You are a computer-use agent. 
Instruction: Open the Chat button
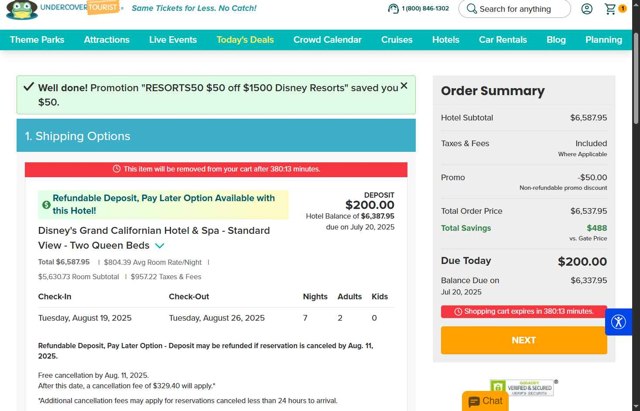tap(485, 401)
